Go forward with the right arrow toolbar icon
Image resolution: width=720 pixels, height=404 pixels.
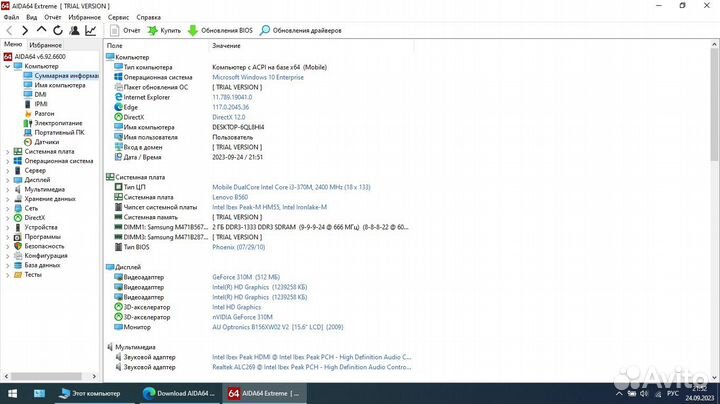(25, 31)
